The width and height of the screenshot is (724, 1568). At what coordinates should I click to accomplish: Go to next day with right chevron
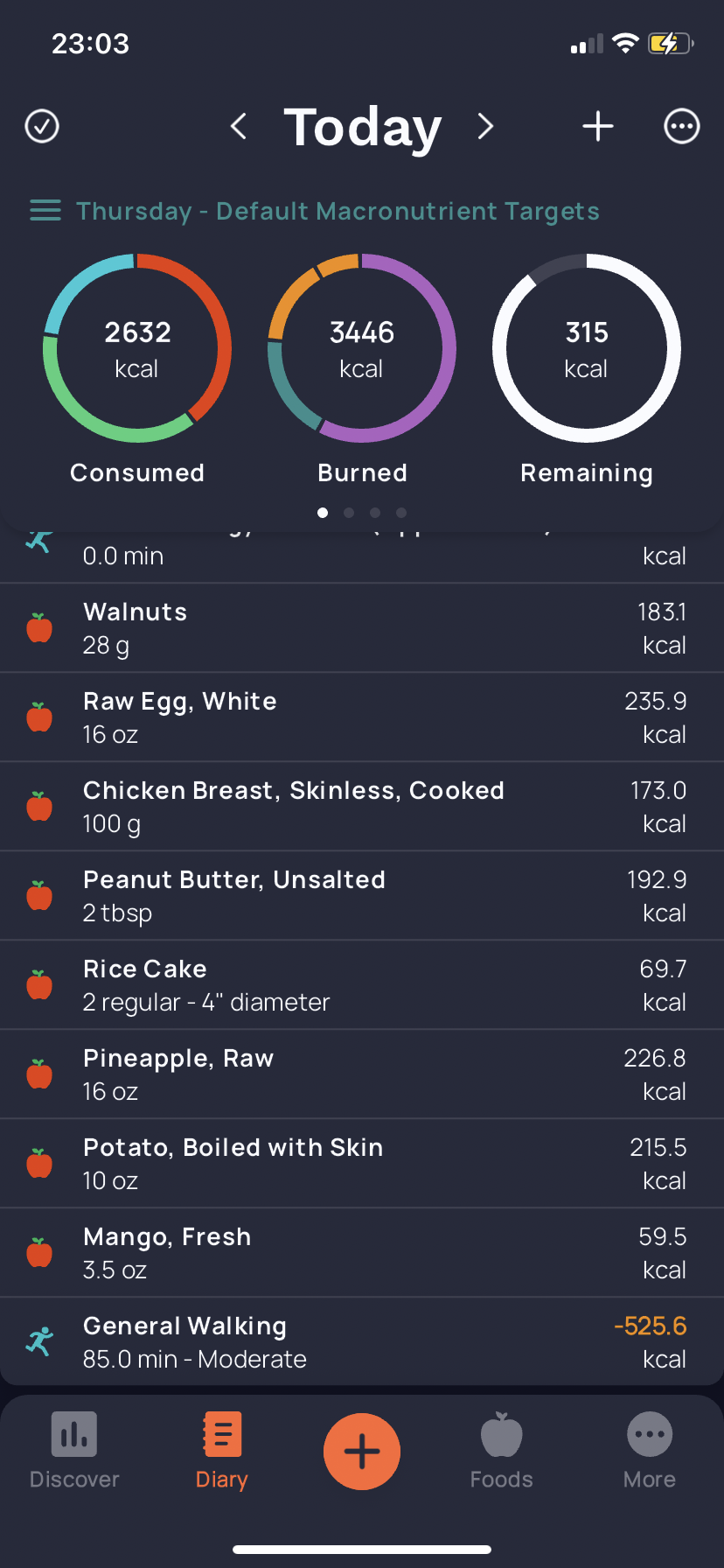pyautogui.click(x=486, y=126)
